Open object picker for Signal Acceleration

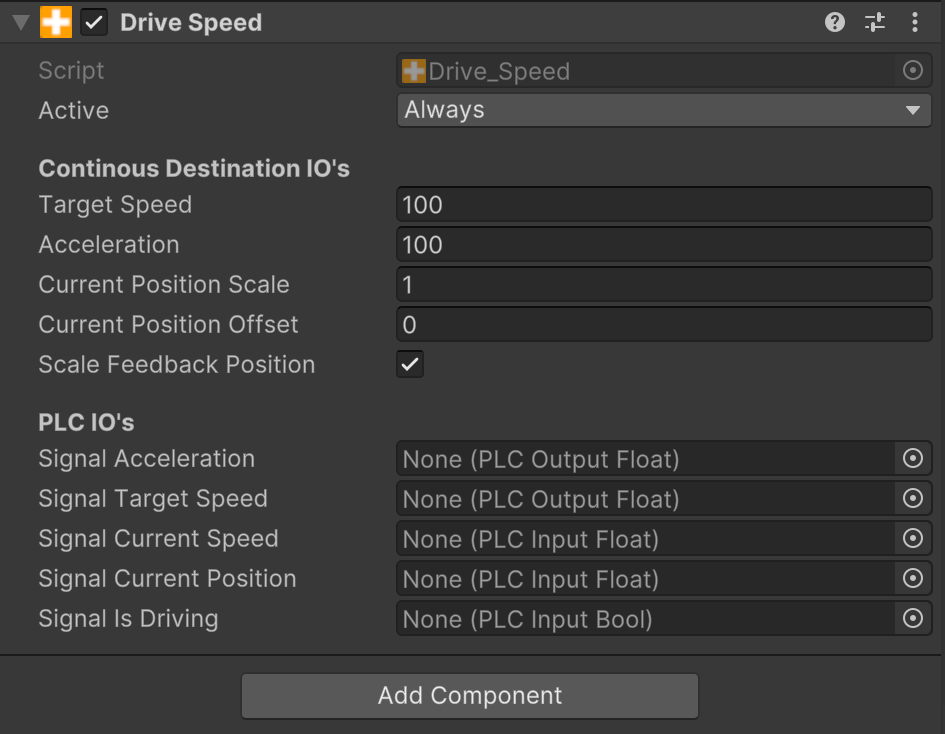click(x=912, y=459)
